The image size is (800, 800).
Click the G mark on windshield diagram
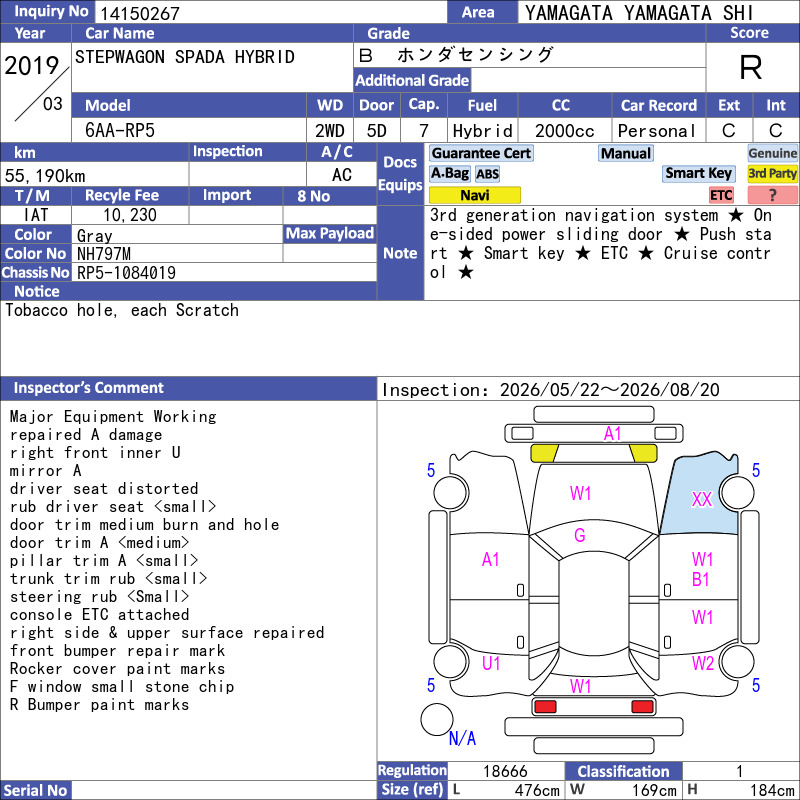[x=580, y=535]
